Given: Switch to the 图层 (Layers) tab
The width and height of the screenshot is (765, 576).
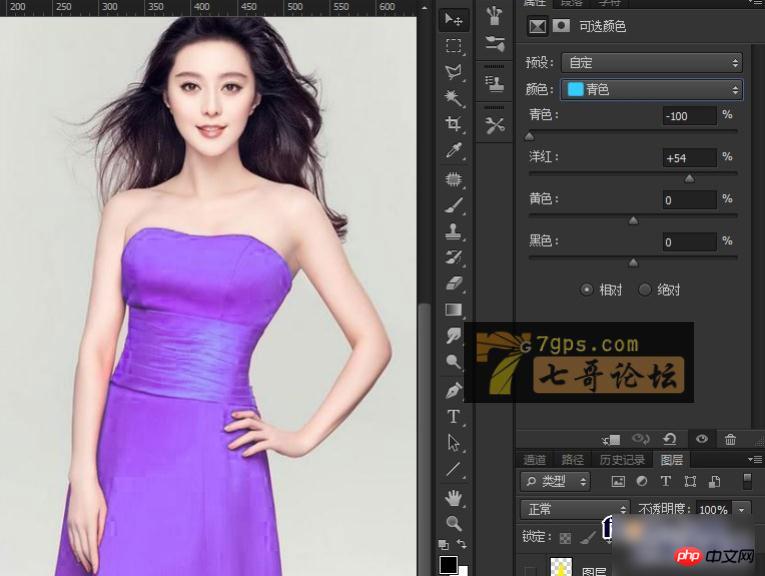Looking at the screenshot, I should click(672, 459).
